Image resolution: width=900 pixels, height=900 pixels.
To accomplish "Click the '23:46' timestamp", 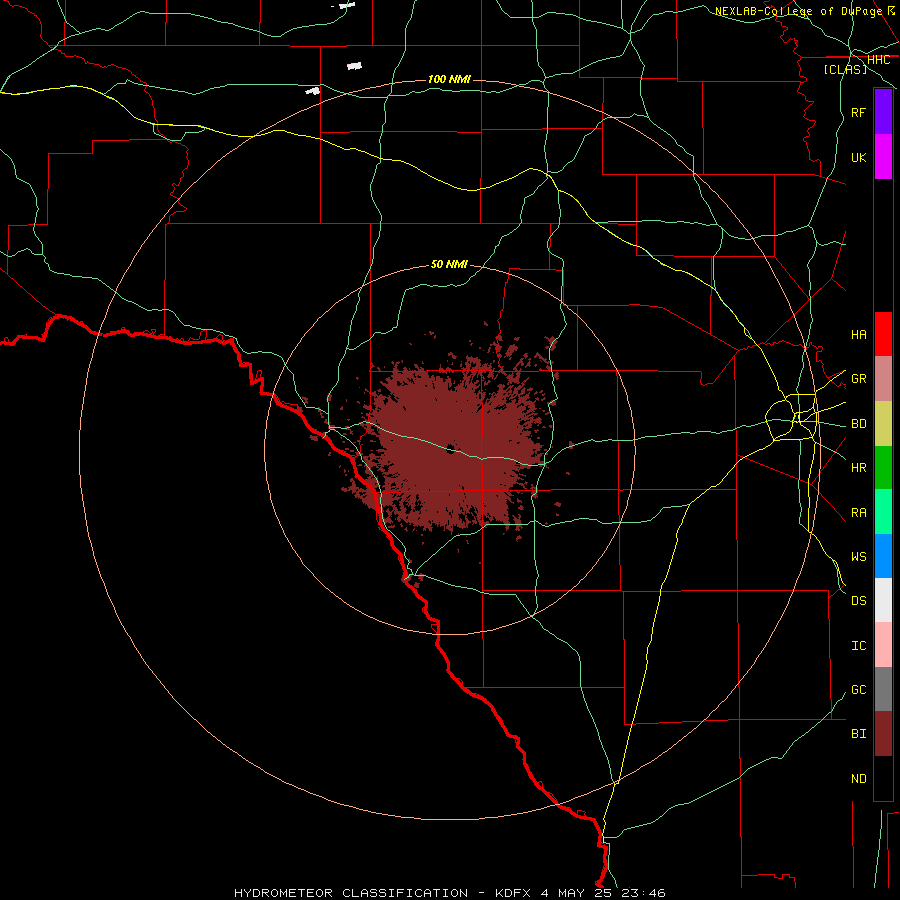I will pyautogui.click(x=645, y=893).
